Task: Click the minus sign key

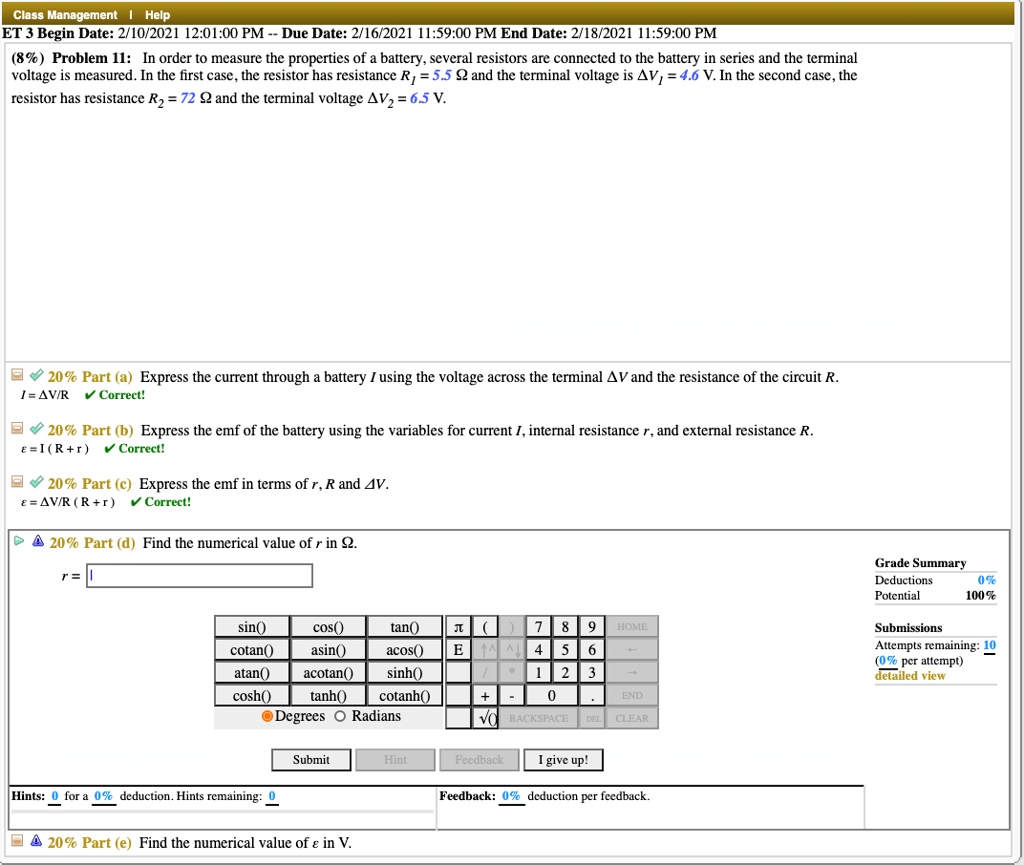Action: click(512, 696)
